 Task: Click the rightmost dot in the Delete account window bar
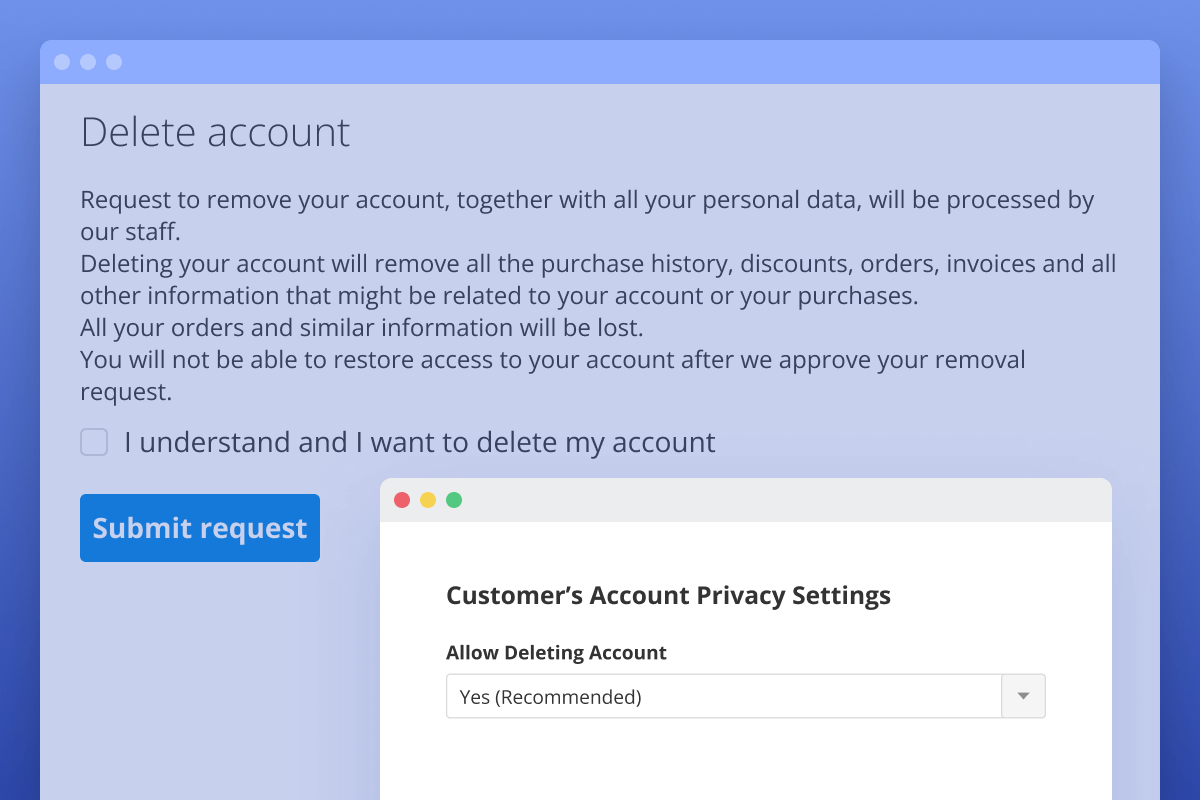[114, 62]
